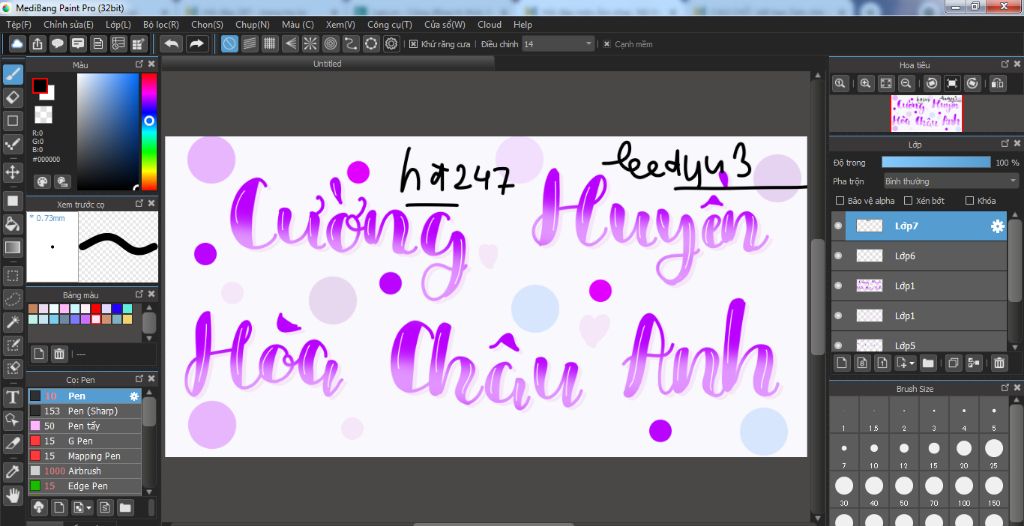Enable the Bảo vệ alpha checkbox

point(840,201)
